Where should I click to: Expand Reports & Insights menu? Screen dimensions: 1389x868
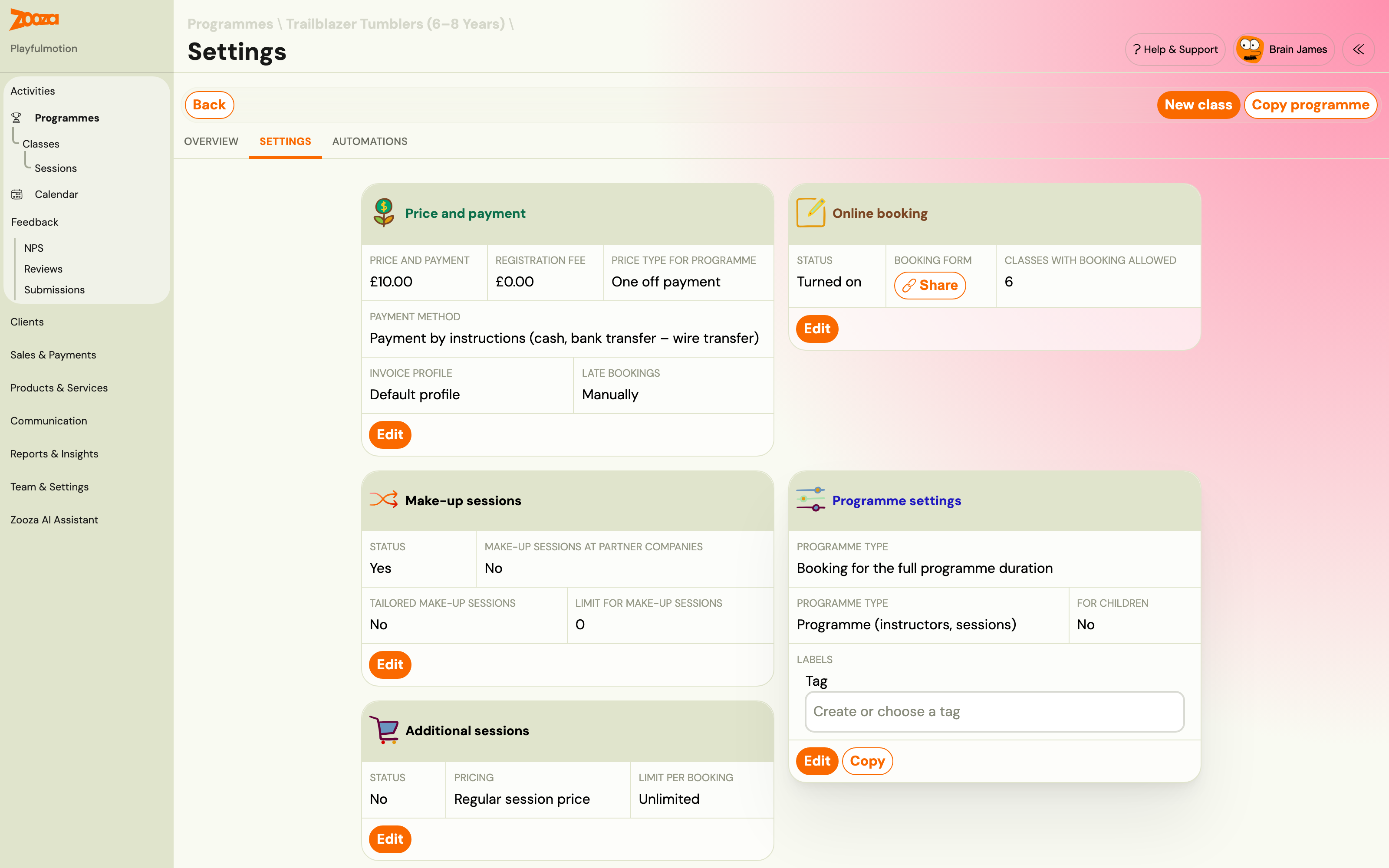55,454
